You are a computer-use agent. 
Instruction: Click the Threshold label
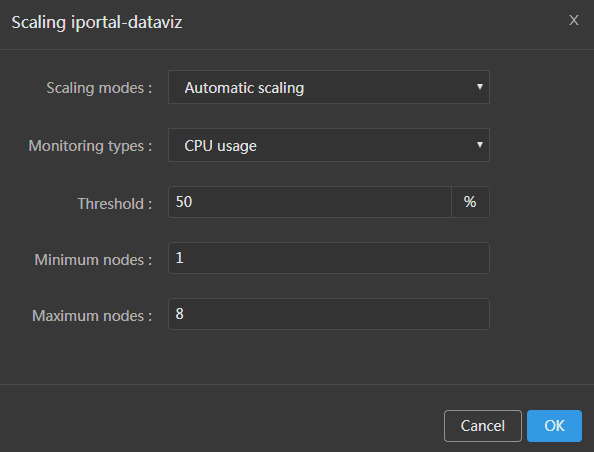115,204
